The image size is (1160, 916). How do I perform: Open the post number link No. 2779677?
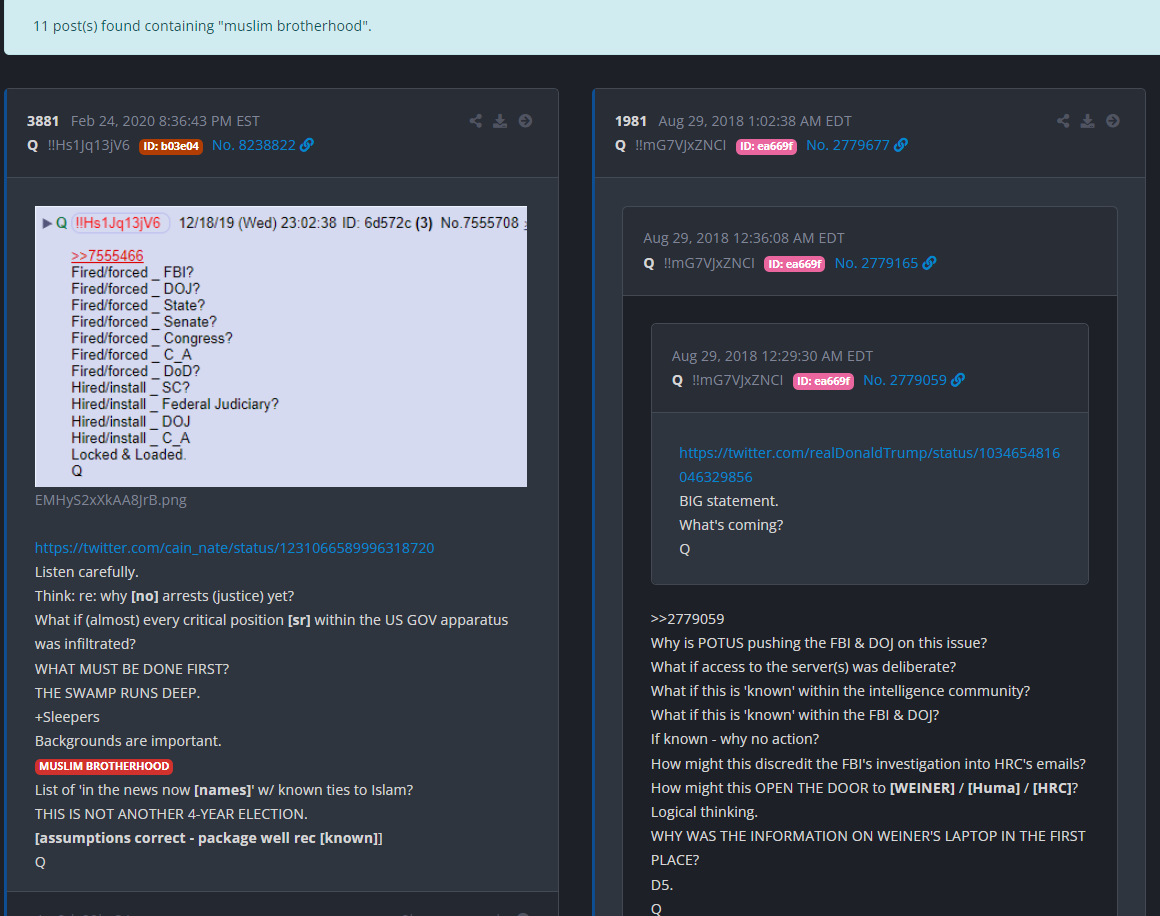(848, 145)
